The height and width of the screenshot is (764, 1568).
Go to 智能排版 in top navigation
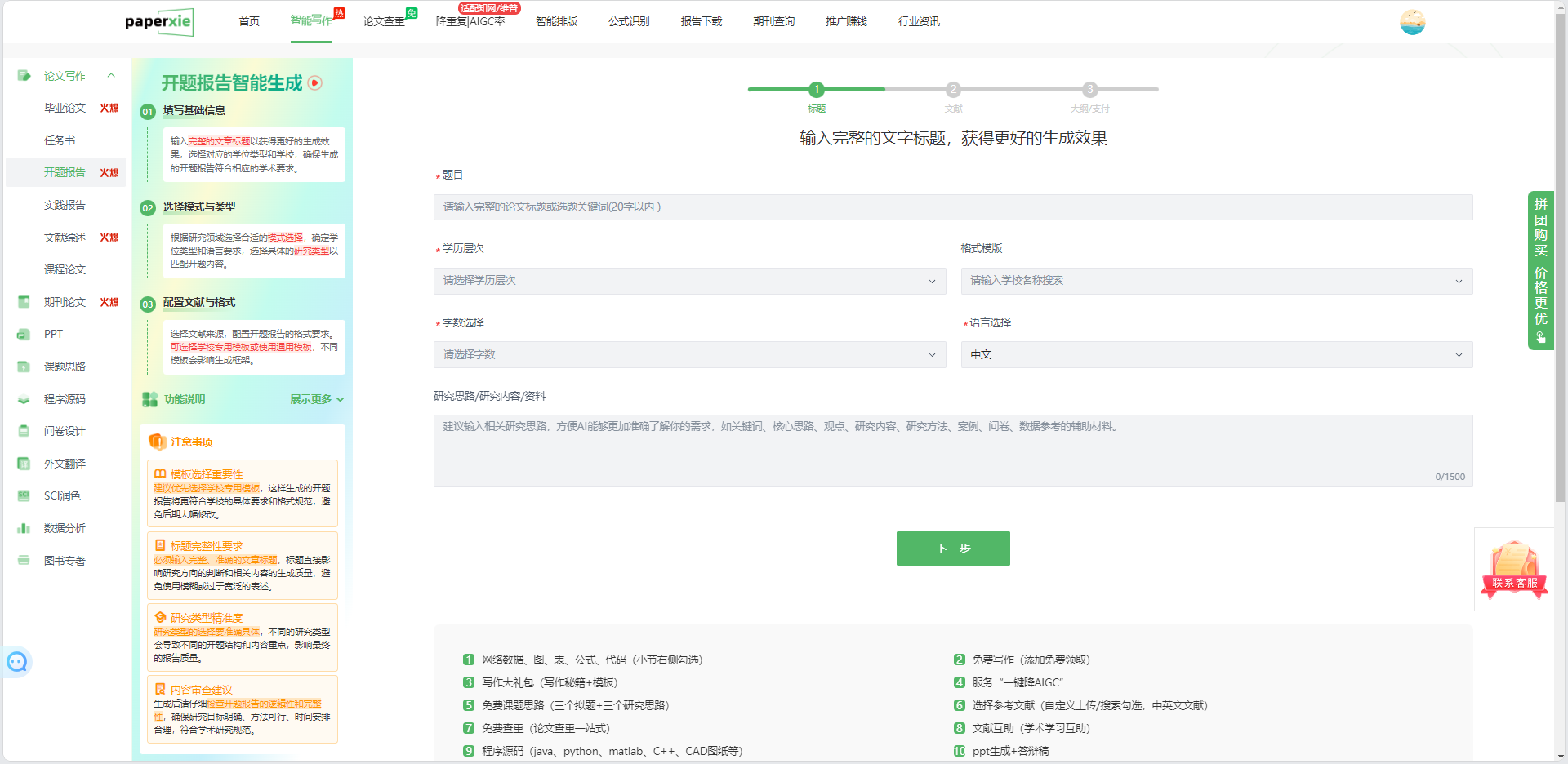pos(556,22)
